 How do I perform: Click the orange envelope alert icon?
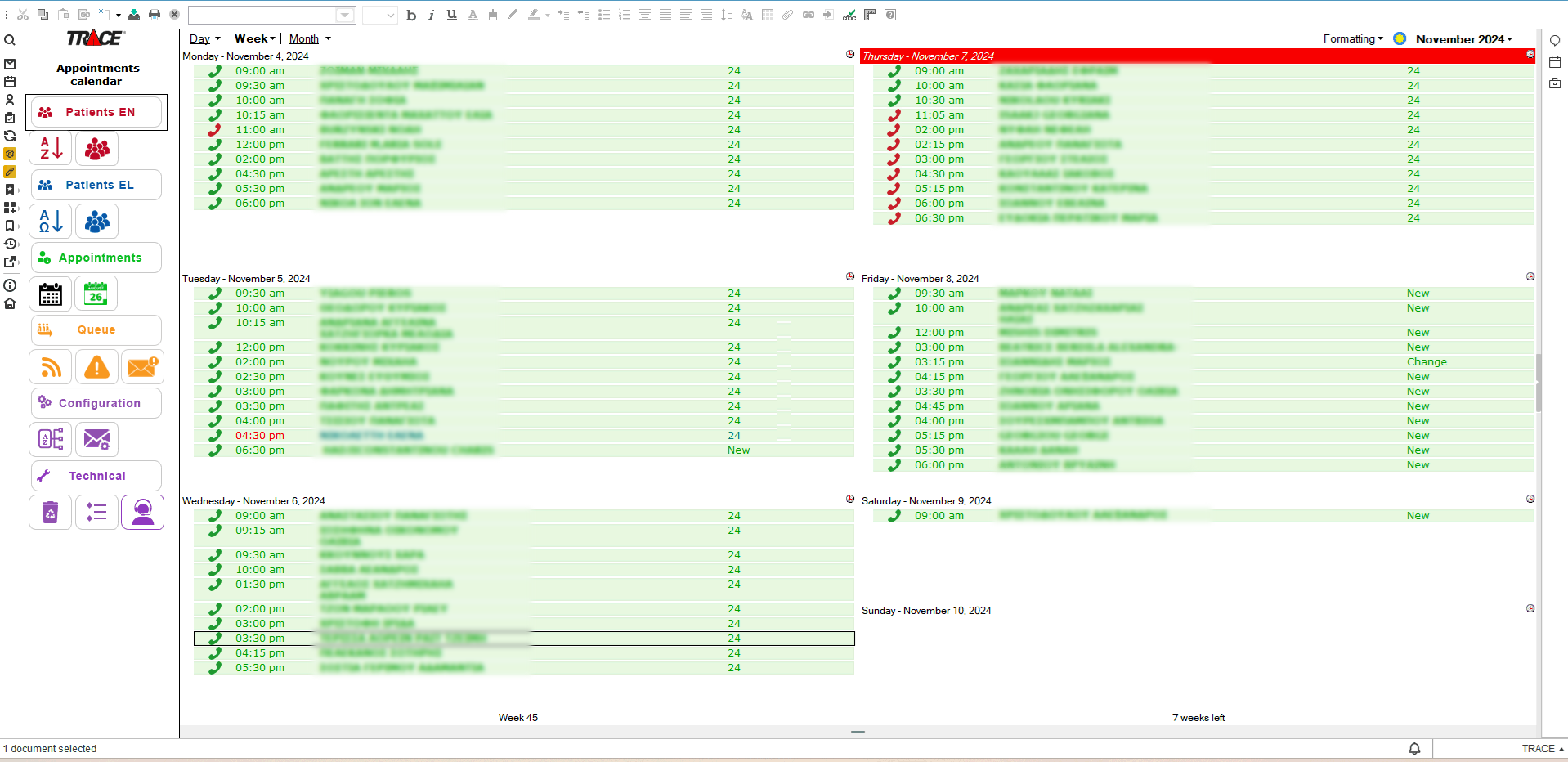142,367
